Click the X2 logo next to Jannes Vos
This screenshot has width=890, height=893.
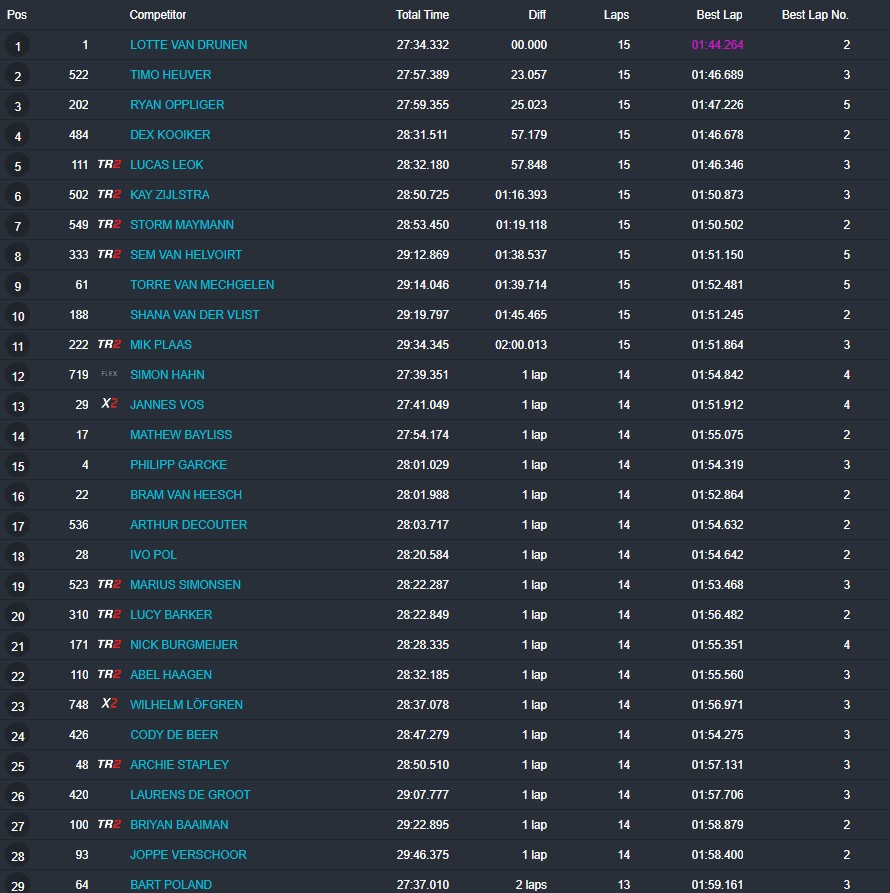click(109, 405)
